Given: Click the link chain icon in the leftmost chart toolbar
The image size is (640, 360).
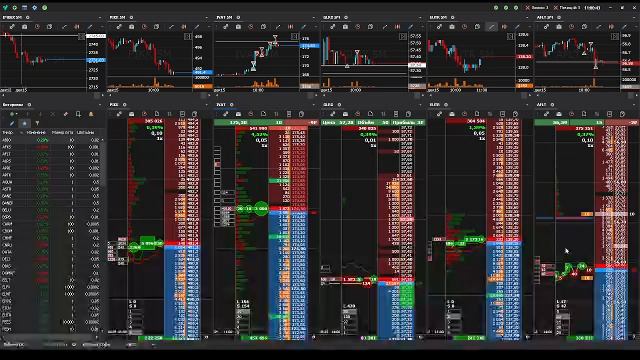Looking at the screenshot, I should (x=12, y=27).
